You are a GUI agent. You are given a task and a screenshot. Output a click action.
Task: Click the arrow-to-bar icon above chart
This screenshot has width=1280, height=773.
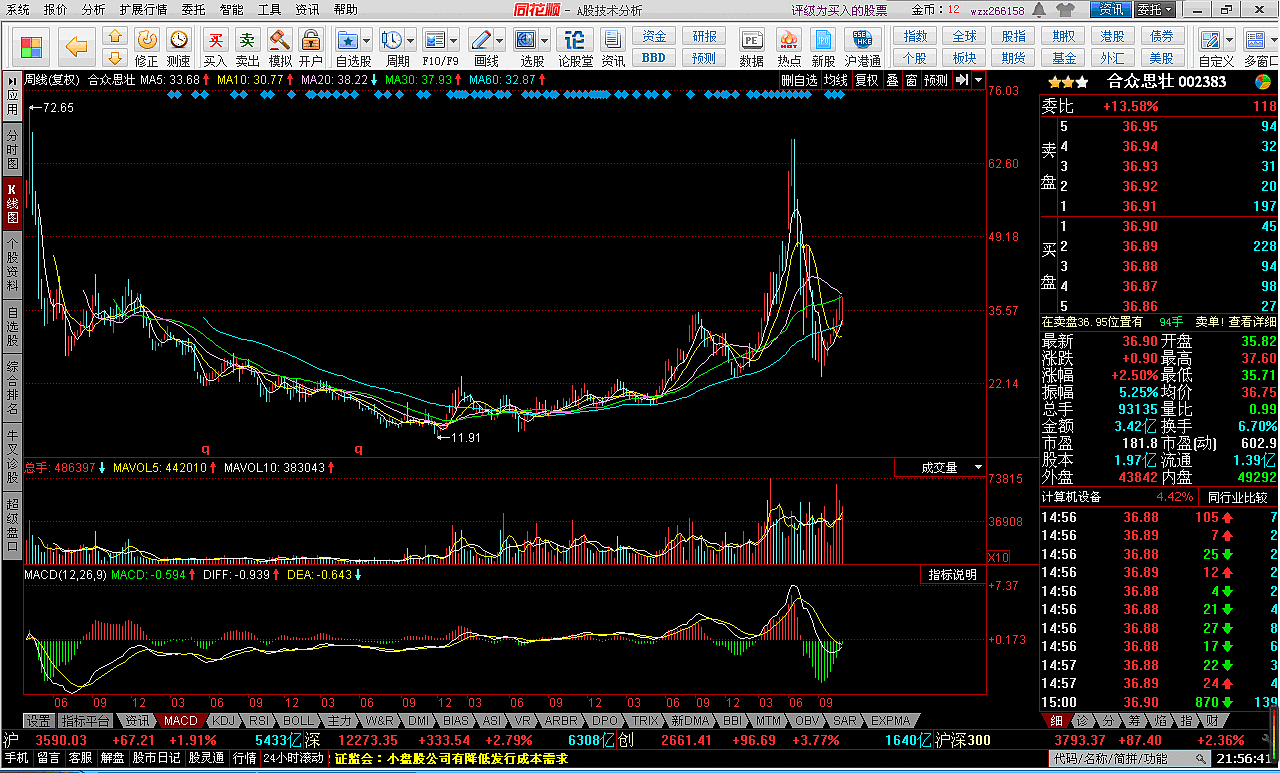[962, 80]
